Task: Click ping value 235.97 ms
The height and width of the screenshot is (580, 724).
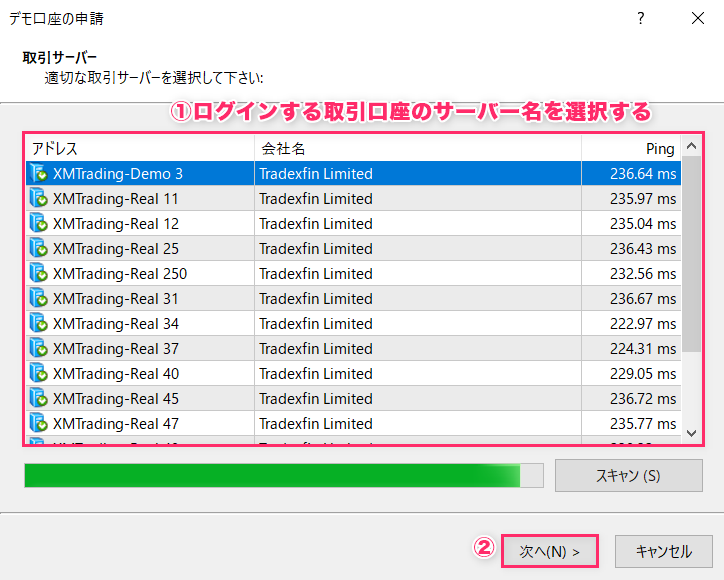Action: click(x=643, y=199)
